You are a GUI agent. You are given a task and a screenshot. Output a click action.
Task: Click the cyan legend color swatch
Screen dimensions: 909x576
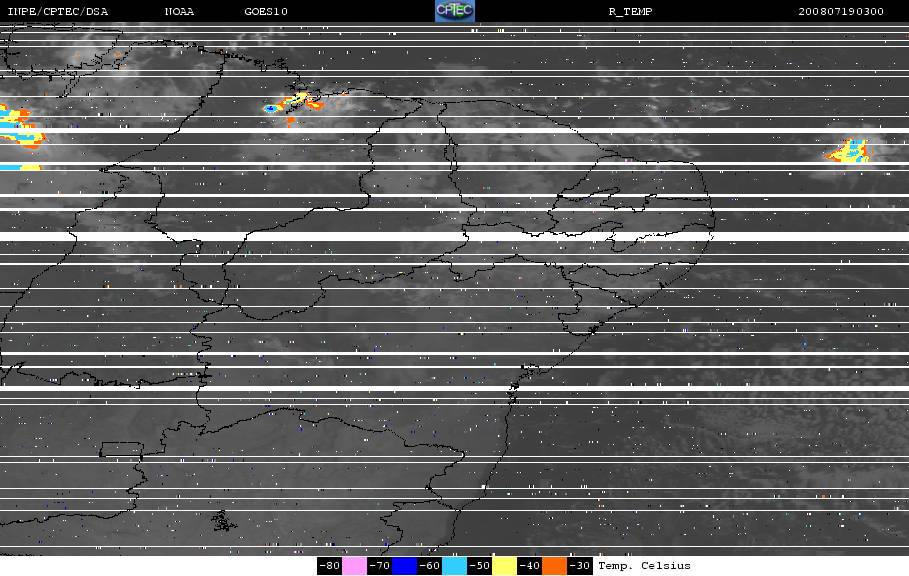pos(454,566)
